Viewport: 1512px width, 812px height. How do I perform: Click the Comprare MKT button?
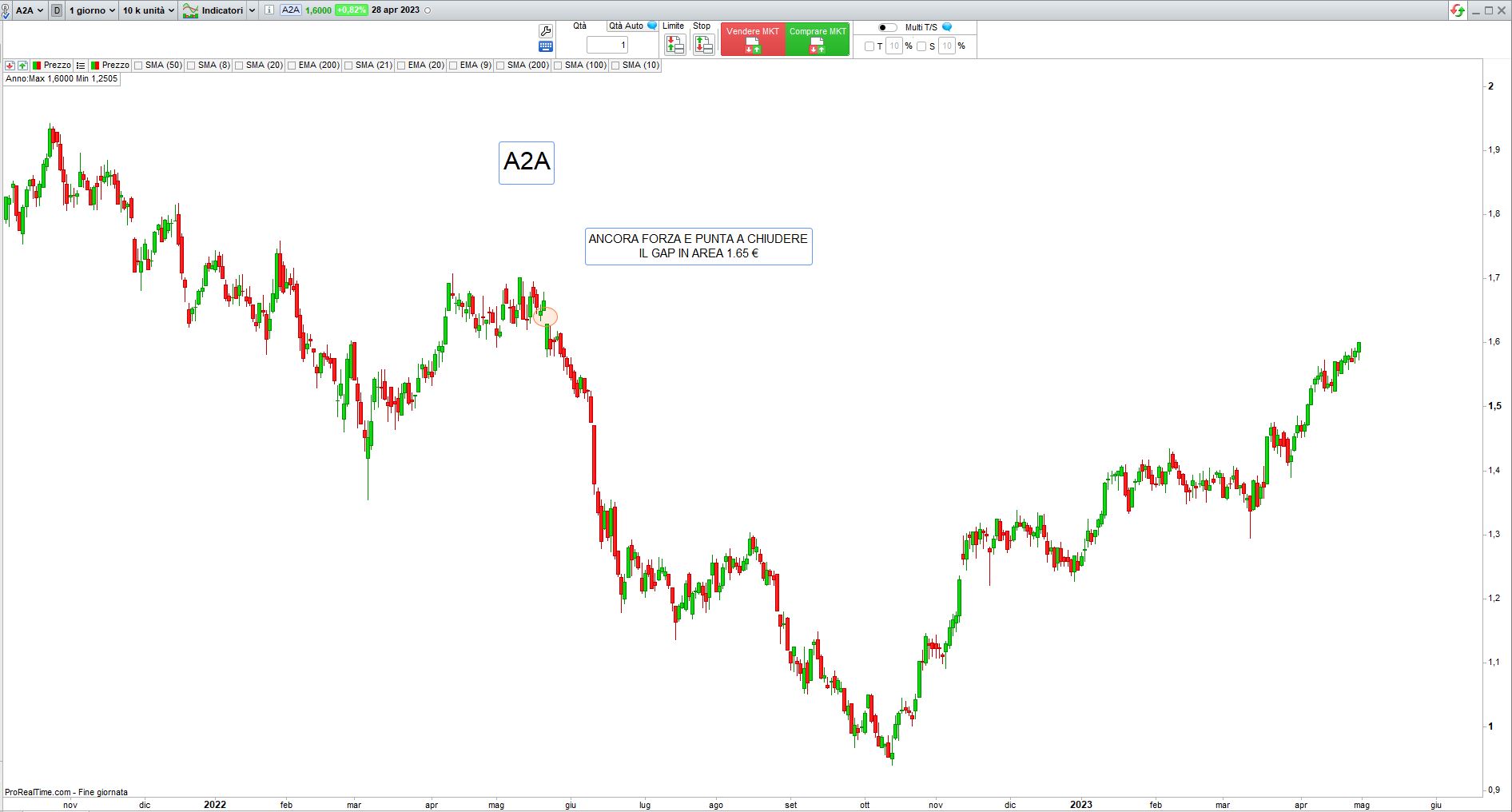(818, 39)
